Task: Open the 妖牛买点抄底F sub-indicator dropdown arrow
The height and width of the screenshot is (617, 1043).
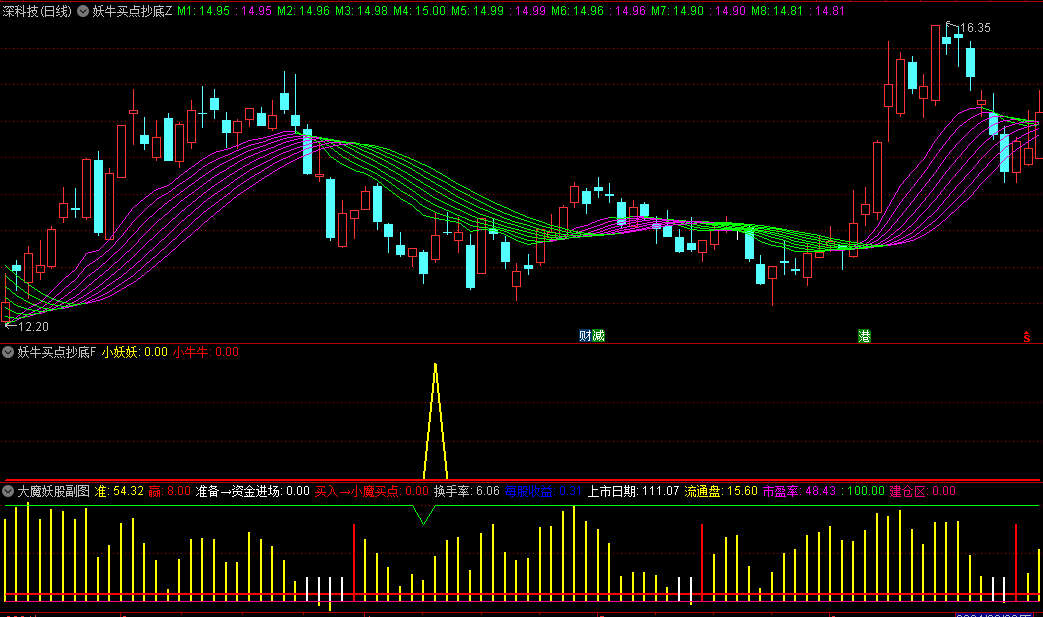Action: tap(8, 352)
